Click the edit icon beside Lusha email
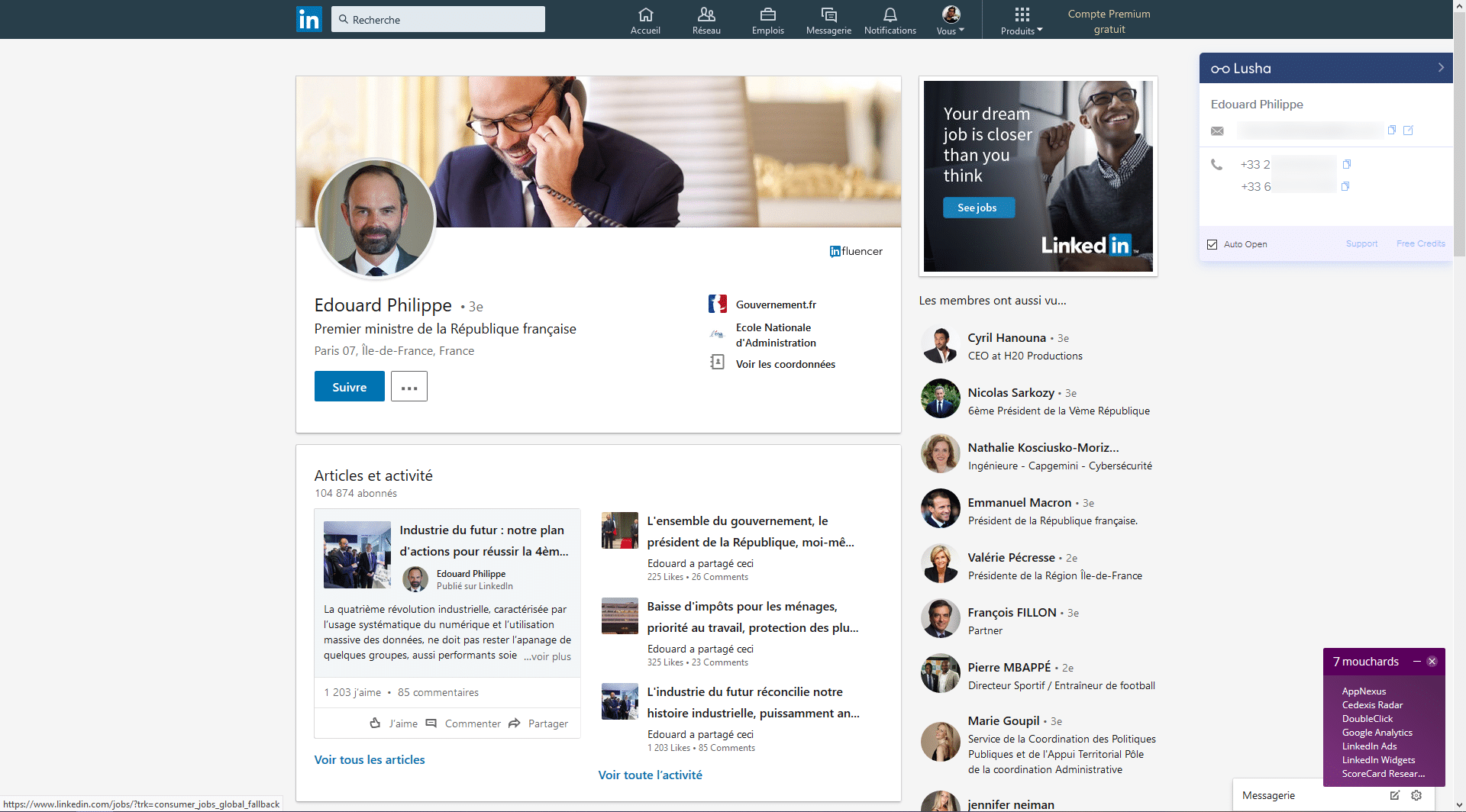 point(1408,130)
